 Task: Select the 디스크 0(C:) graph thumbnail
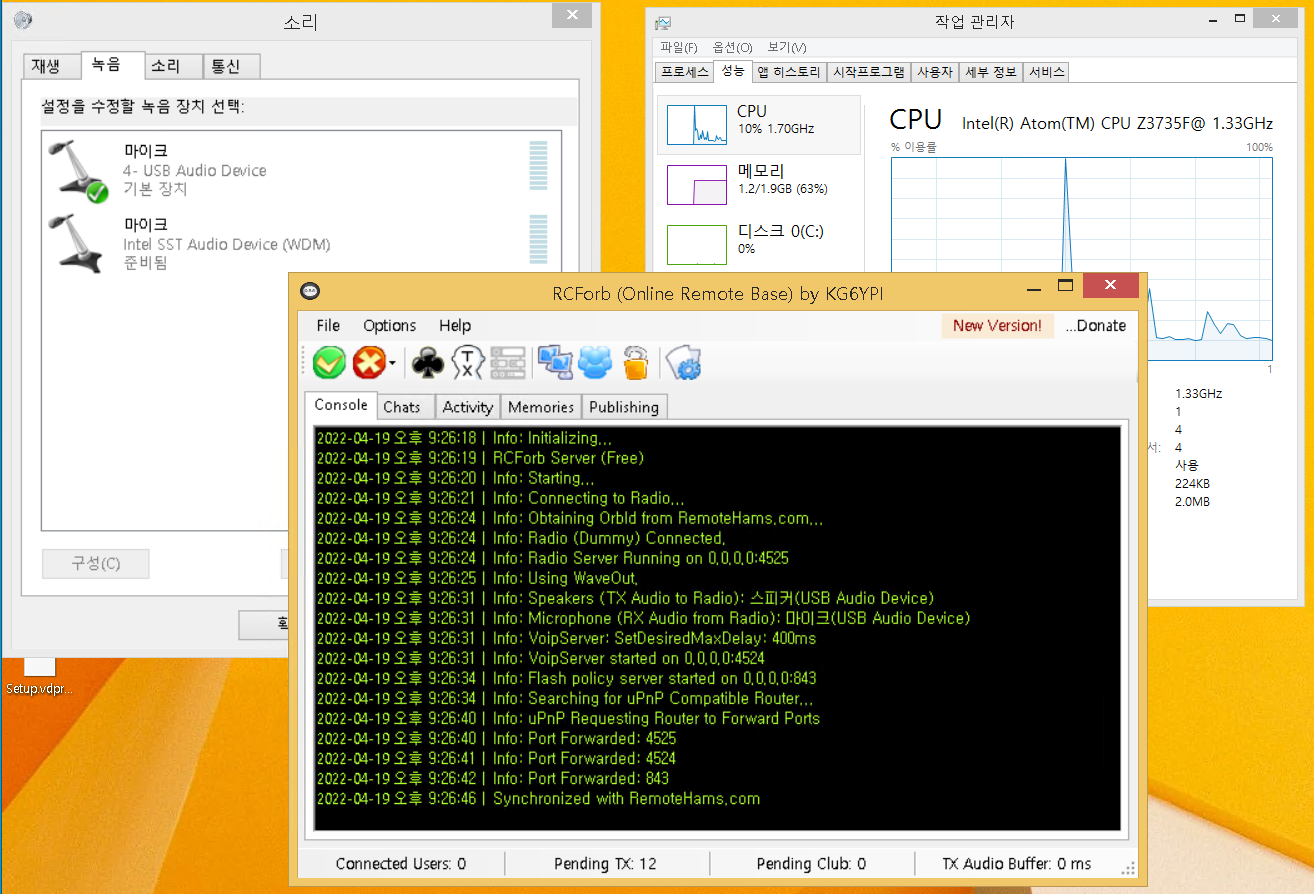coord(697,244)
